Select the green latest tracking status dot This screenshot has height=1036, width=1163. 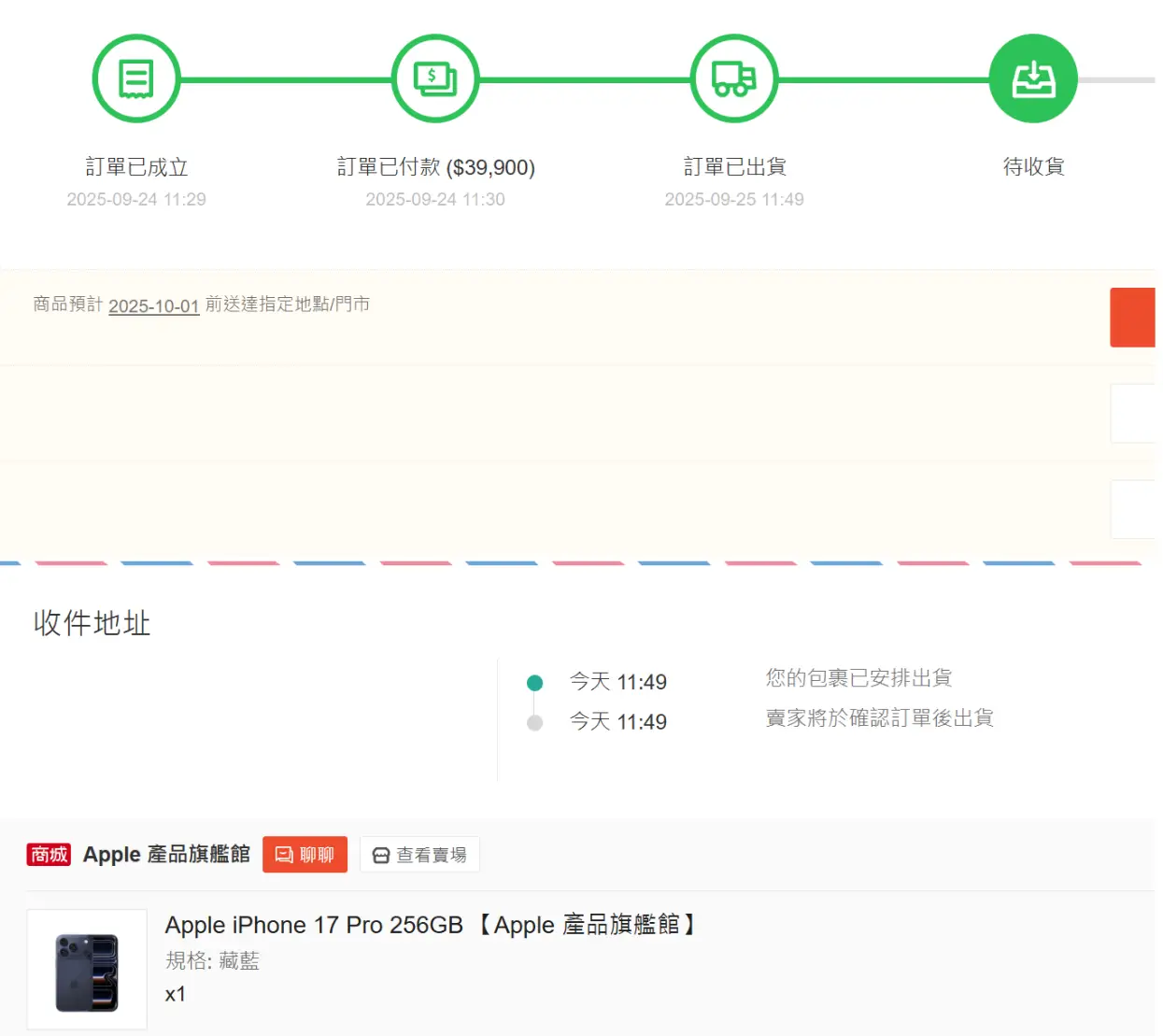pyautogui.click(x=535, y=683)
